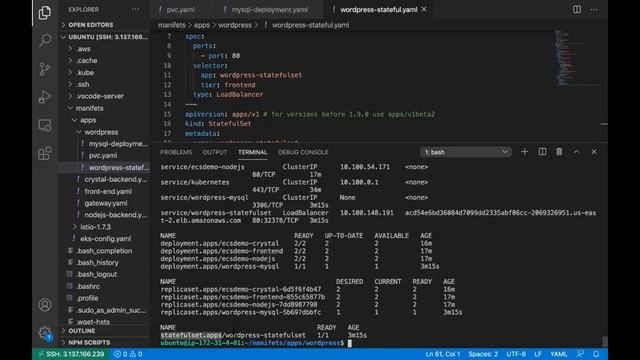Open the Explorer view in activity bar

(44, 13)
